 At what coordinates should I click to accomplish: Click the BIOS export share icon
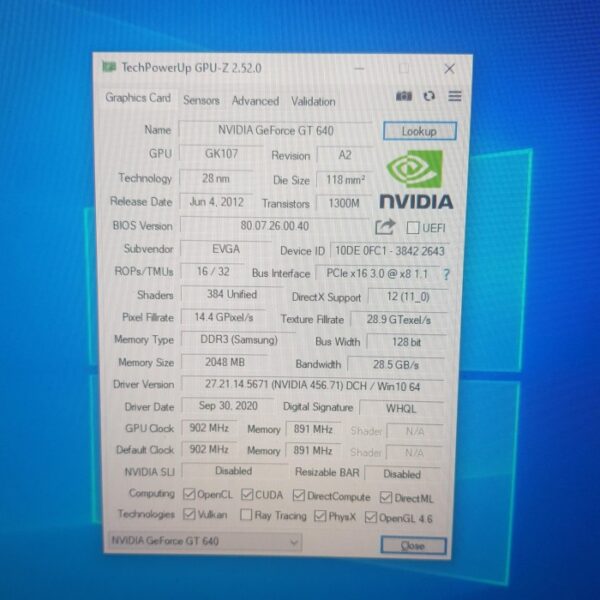click(385, 227)
